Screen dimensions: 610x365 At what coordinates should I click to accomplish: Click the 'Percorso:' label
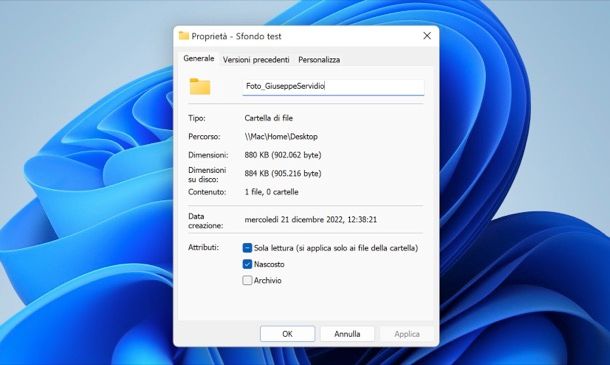pos(204,137)
